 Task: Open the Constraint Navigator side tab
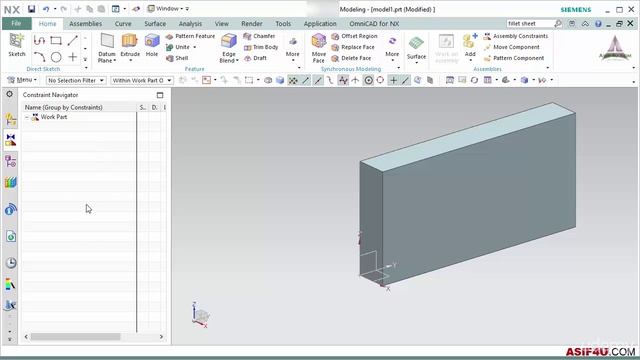click(11, 140)
